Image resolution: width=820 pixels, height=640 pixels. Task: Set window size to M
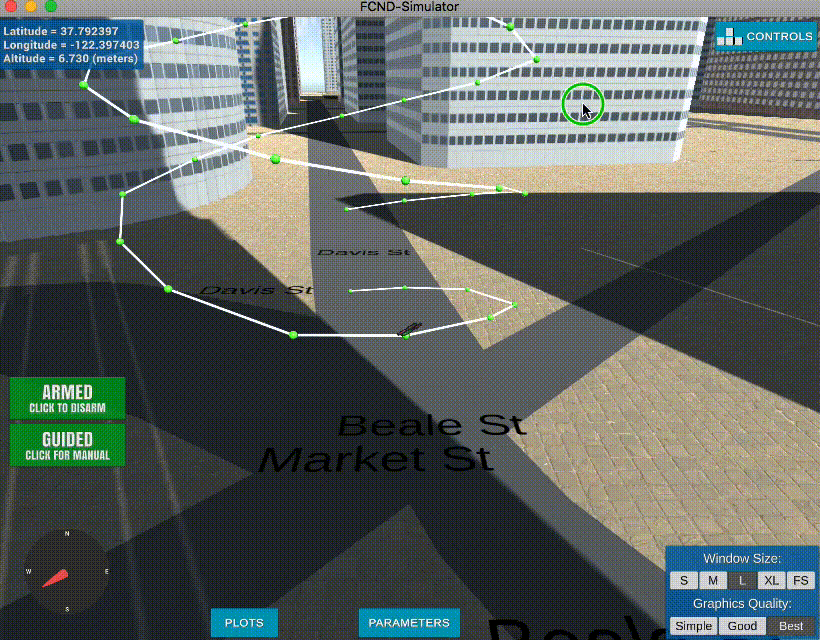713,580
